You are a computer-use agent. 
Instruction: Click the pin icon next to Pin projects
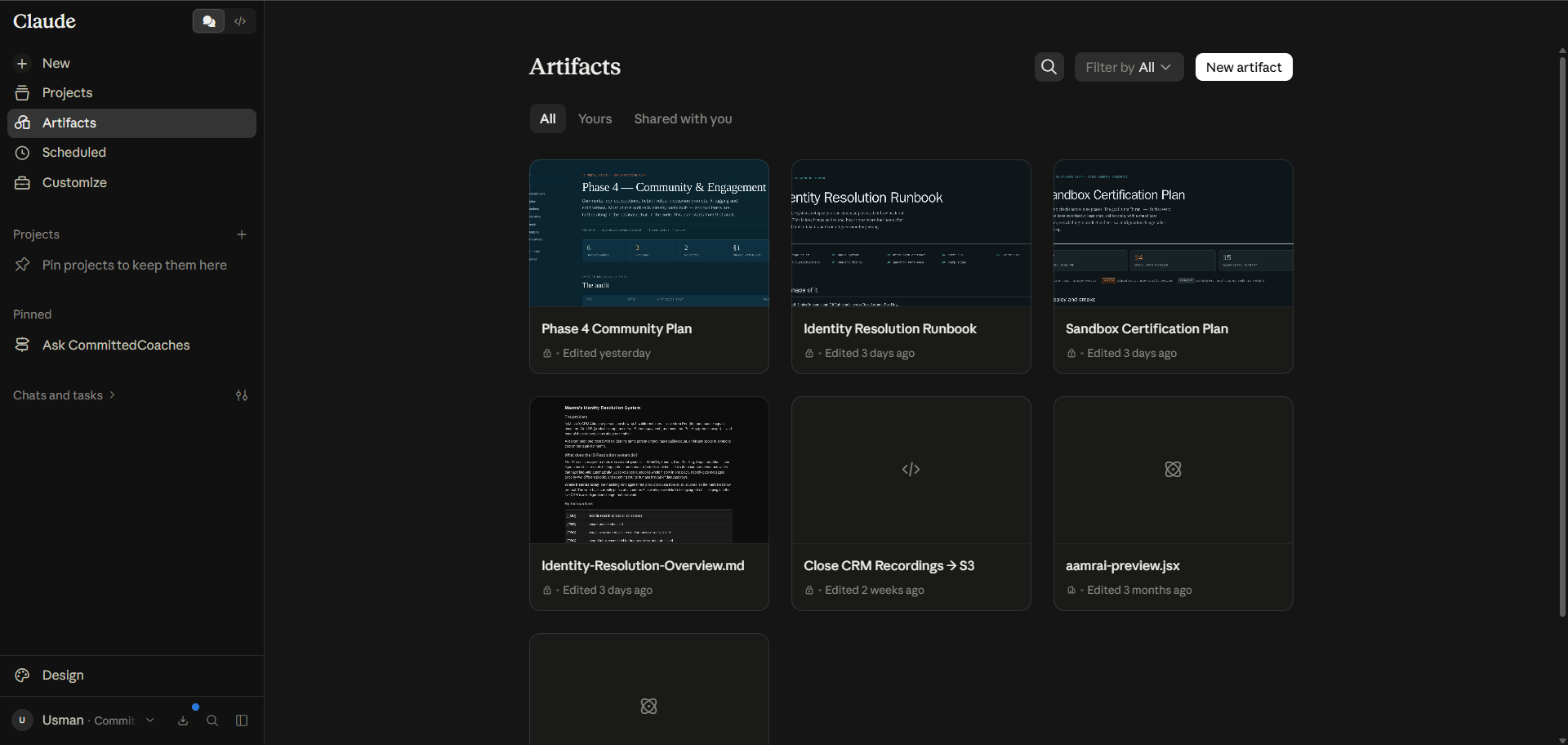point(22,265)
